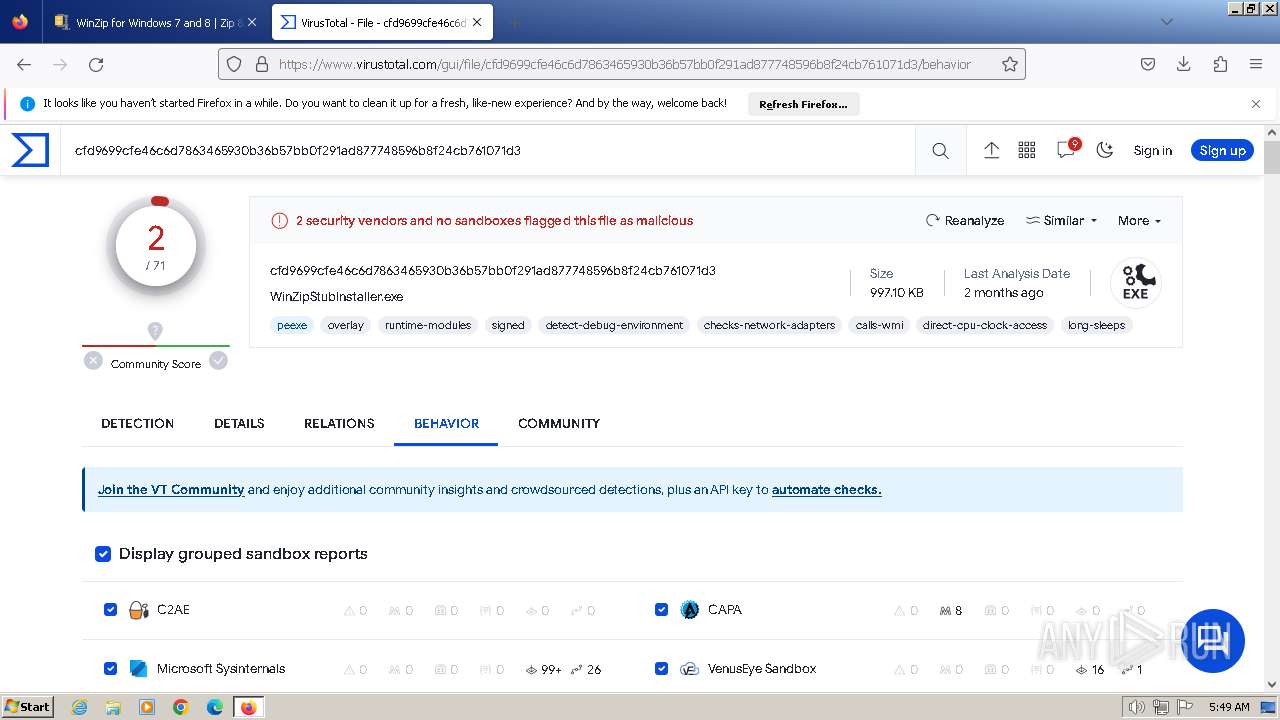Click the C2AE sandbox icon
1280x720 pixels.
(139, 610)
